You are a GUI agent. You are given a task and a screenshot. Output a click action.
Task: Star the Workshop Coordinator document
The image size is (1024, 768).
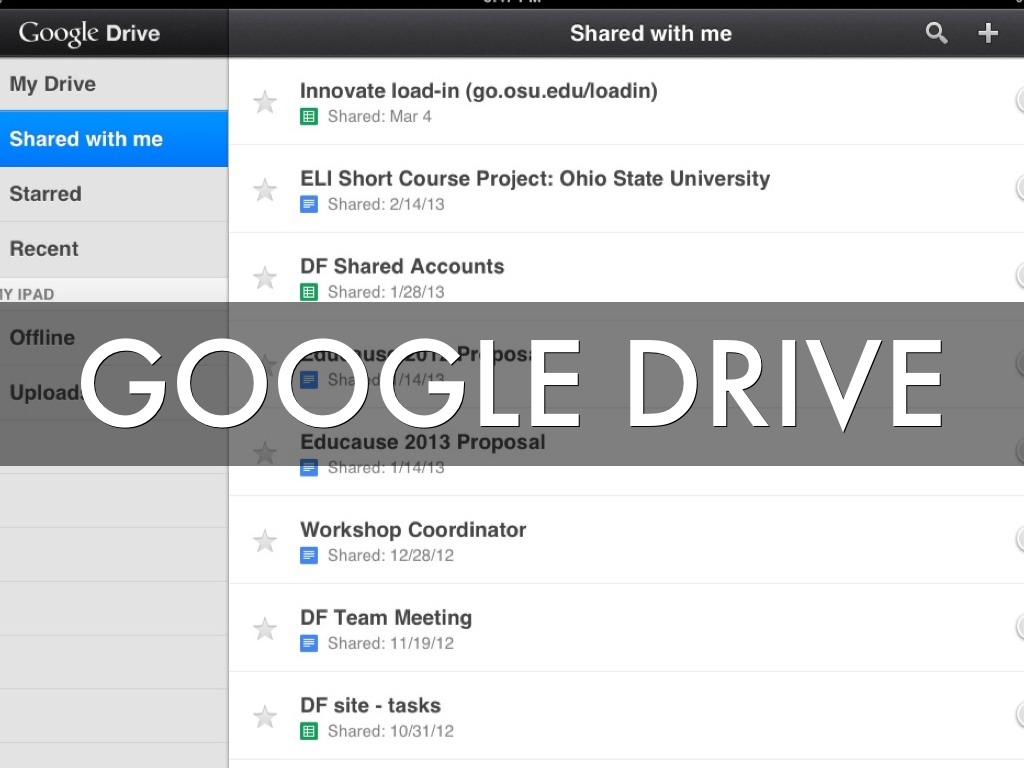click(265, 541)
